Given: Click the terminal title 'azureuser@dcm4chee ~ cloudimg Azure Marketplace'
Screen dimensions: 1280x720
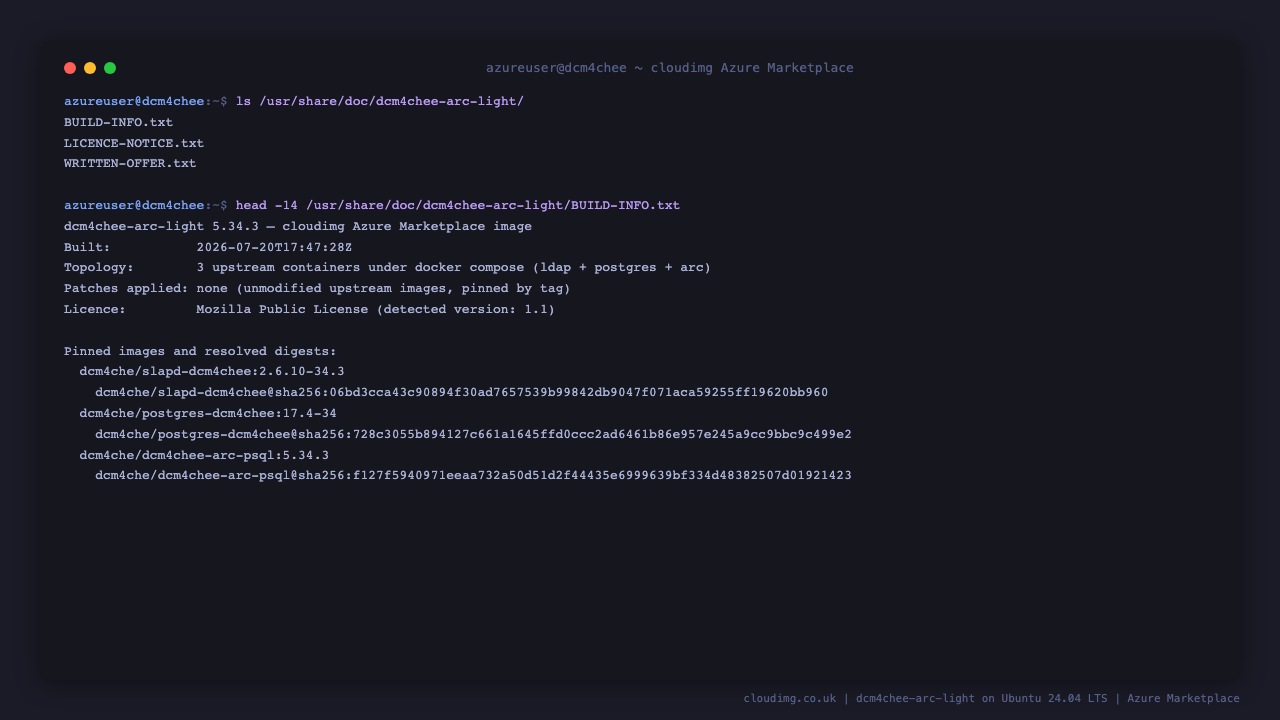Looking at the screenshot, I should coord(670,68).
